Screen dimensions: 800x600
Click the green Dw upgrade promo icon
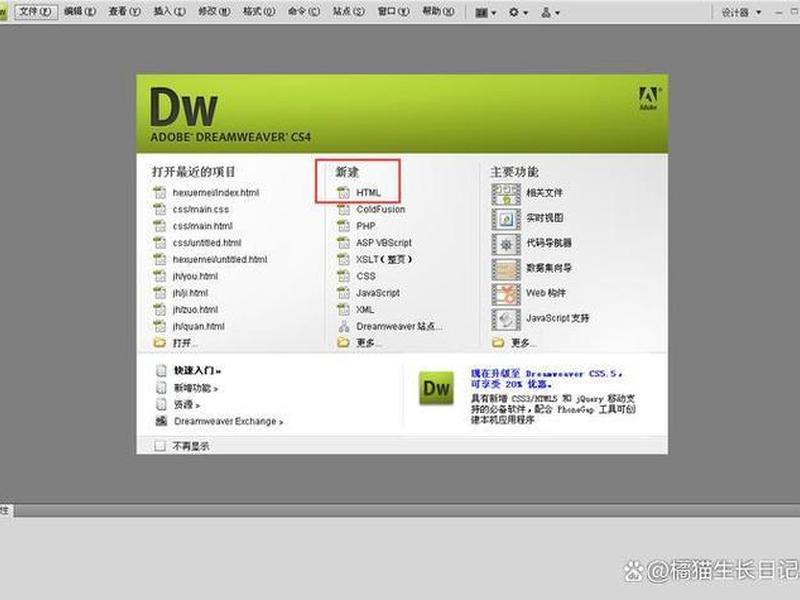click(x=436, y=388)
